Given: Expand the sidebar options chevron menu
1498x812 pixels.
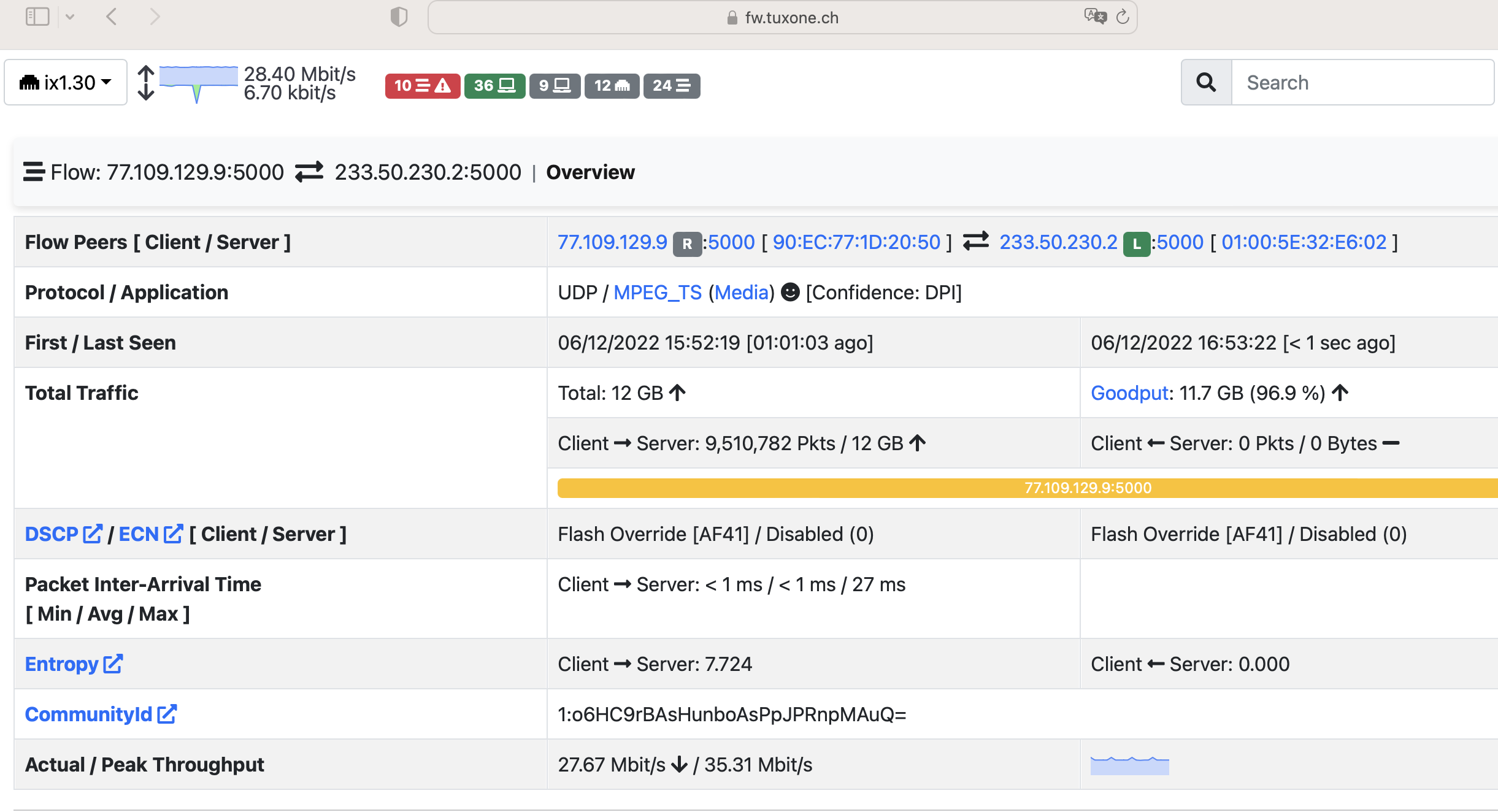Looking at the screenshot, I should click(x=70, y=17).
